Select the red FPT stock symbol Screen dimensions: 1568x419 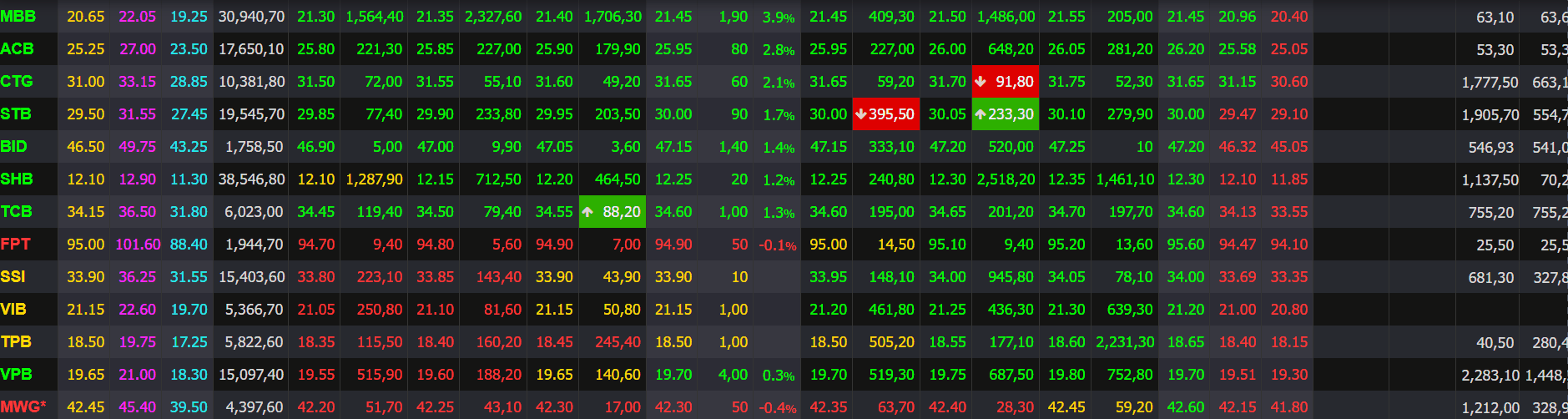15,244
